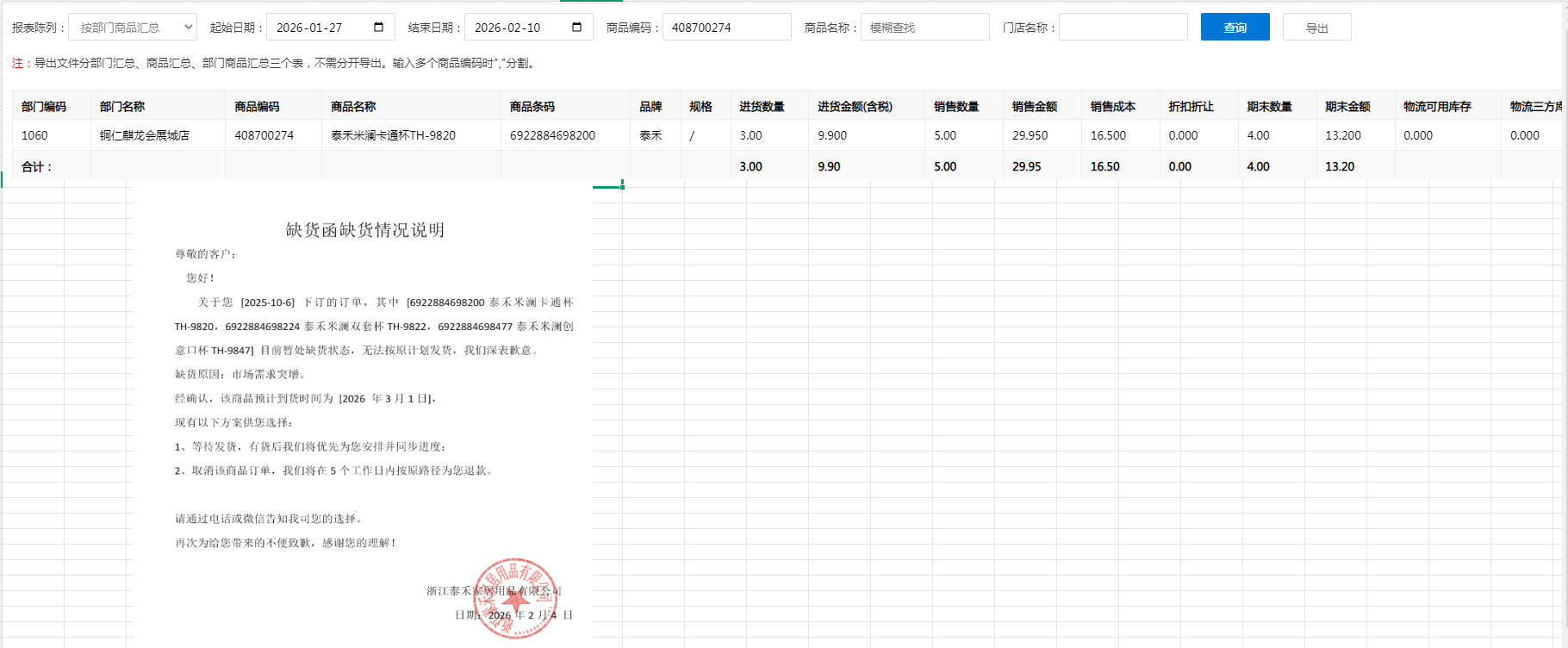Click the red company seal stamp image
Screen dimensions: 1568x648
tap(515, 598)
